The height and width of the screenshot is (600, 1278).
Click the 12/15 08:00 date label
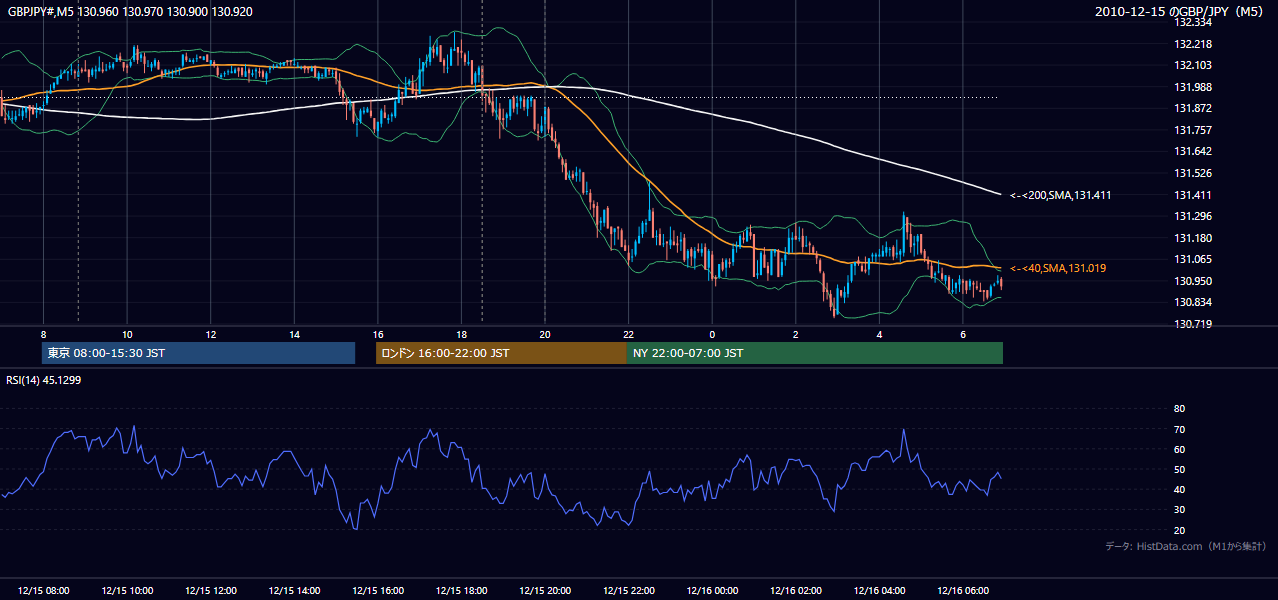click(x=43, y=591)
